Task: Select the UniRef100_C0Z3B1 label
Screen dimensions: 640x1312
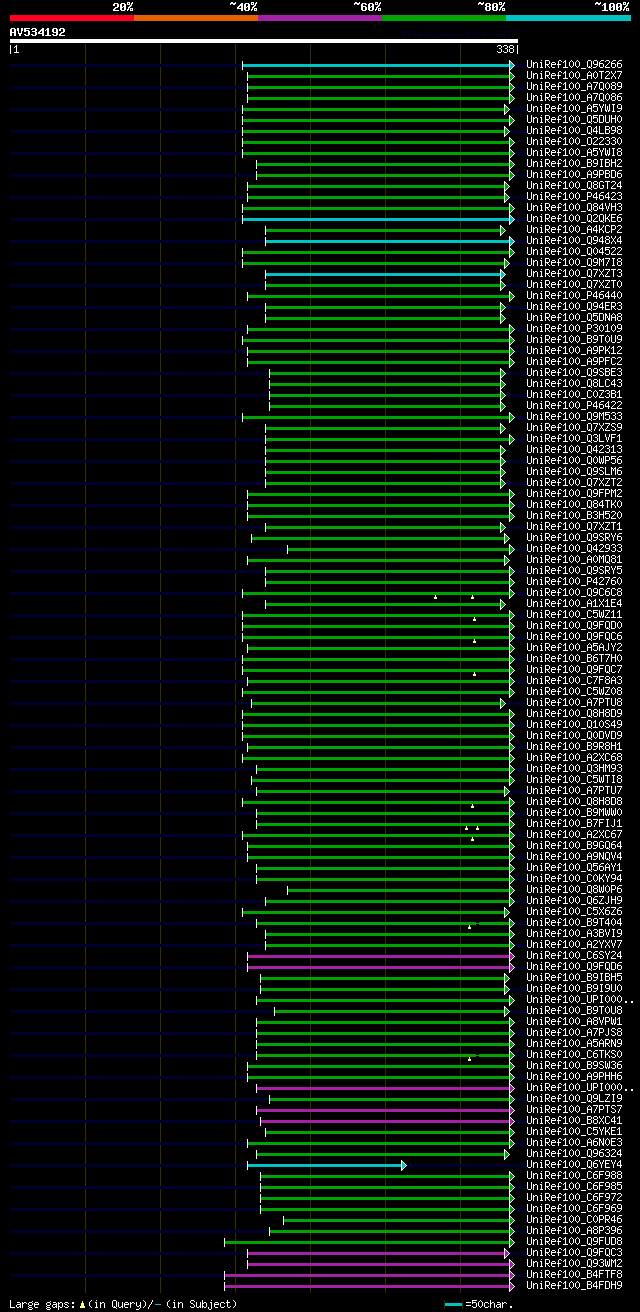Action: [574, 395]
